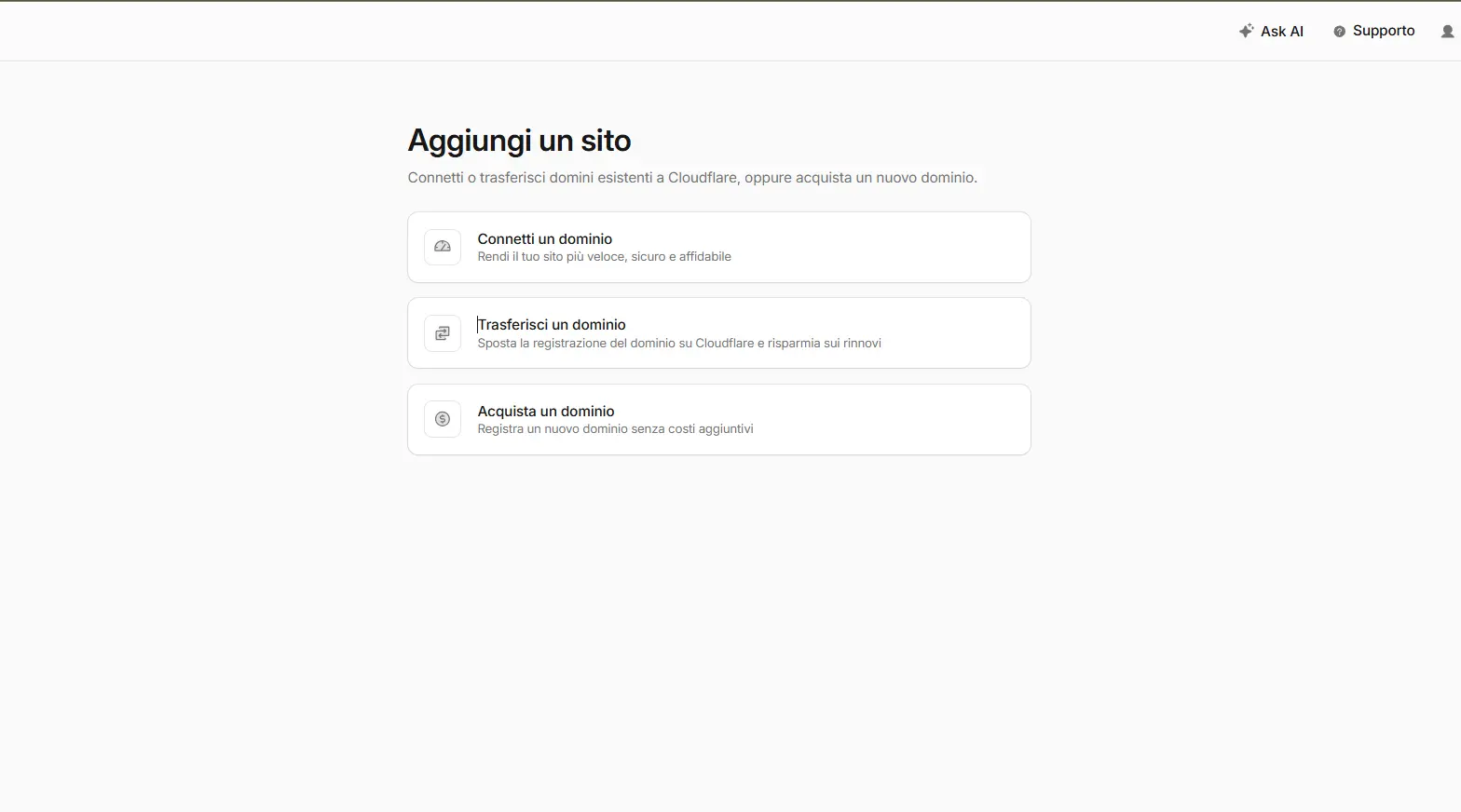Viewport: 1461px width, 812px height.
Task: Click text 'Registra un nuovo dominio senza costi aggiuntivi'
Action: pyautogui.click(x=615, y=429)
